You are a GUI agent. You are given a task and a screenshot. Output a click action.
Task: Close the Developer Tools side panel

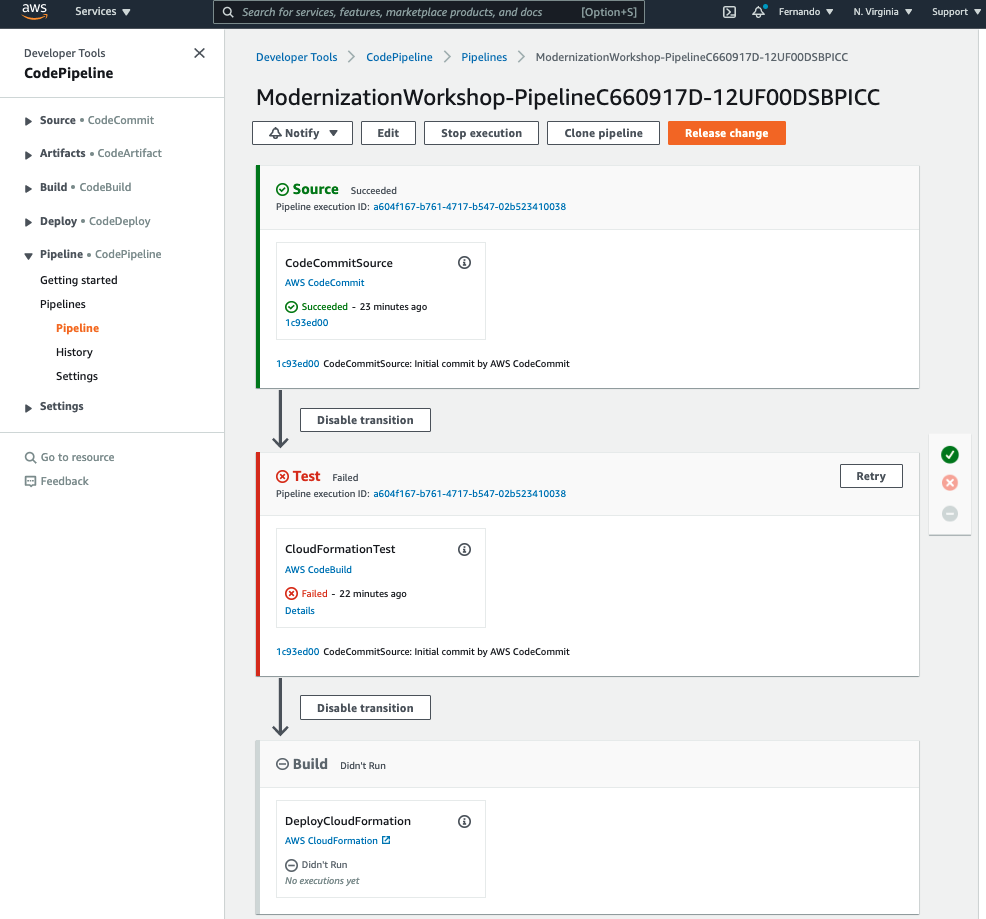point(199,53)
